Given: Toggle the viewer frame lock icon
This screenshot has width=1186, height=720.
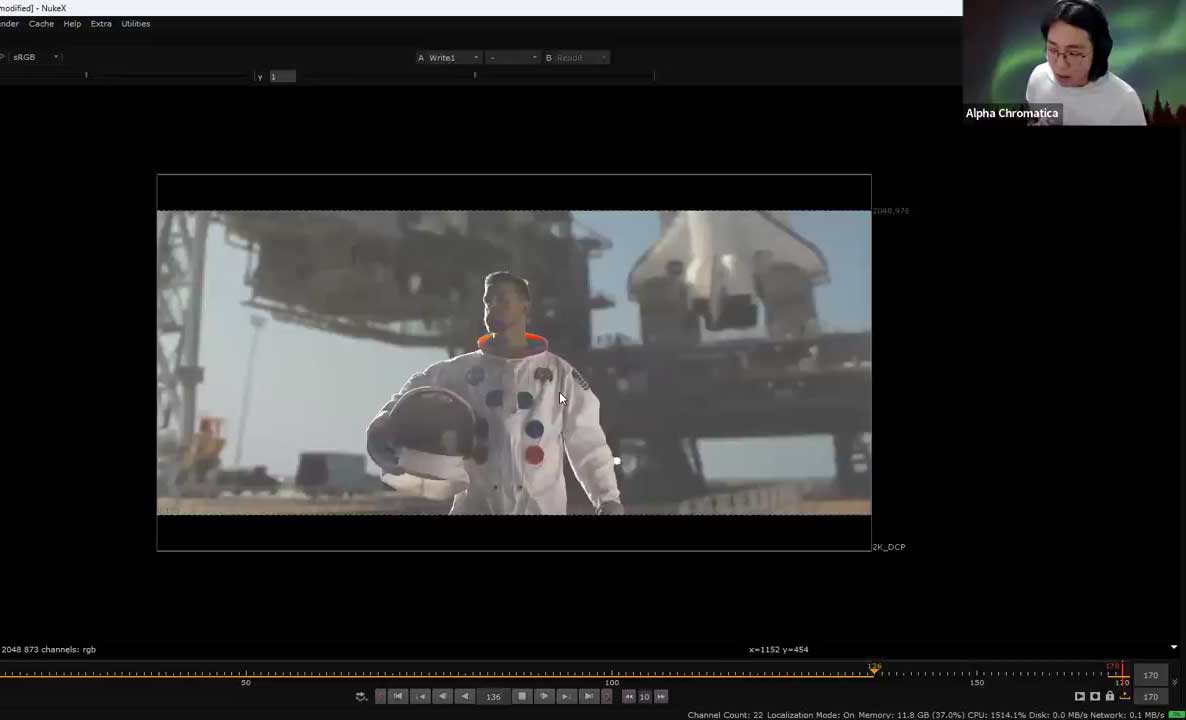Looking at the screenshot, I should click(x=1110, y=696).
